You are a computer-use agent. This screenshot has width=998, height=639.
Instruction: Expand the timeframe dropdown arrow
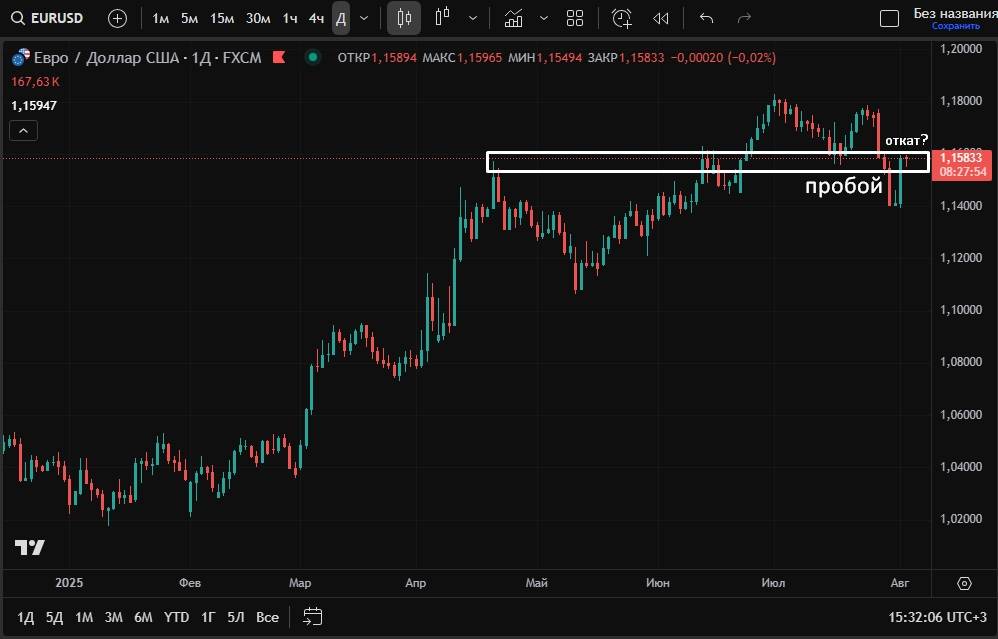tap(364, 18)
